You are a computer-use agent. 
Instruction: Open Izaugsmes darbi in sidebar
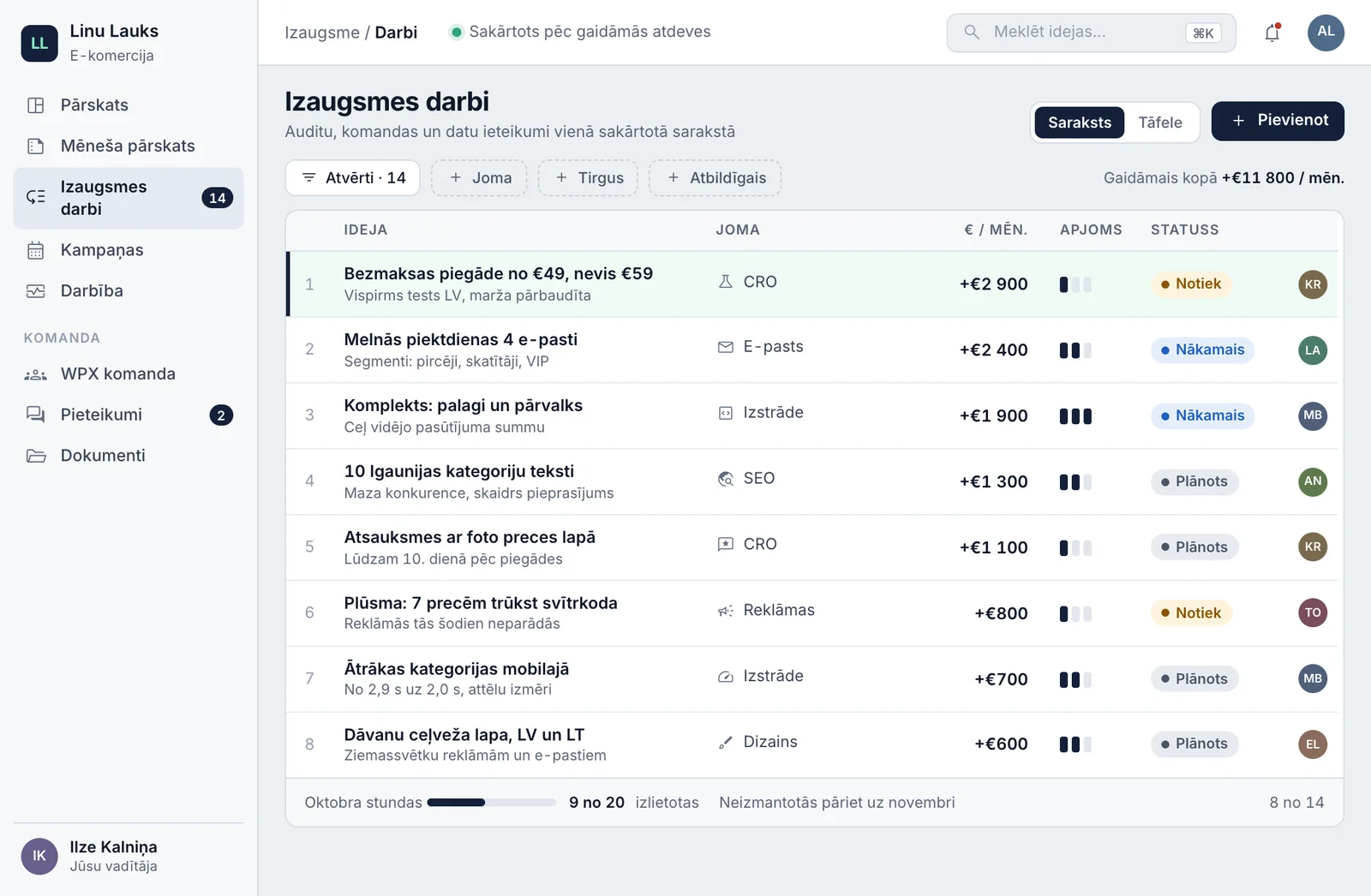129,198
